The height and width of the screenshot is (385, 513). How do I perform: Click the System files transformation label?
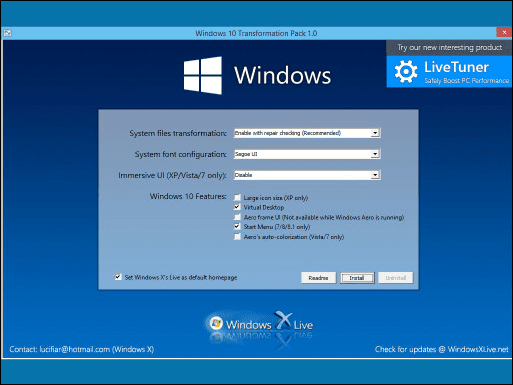(178, 133)
